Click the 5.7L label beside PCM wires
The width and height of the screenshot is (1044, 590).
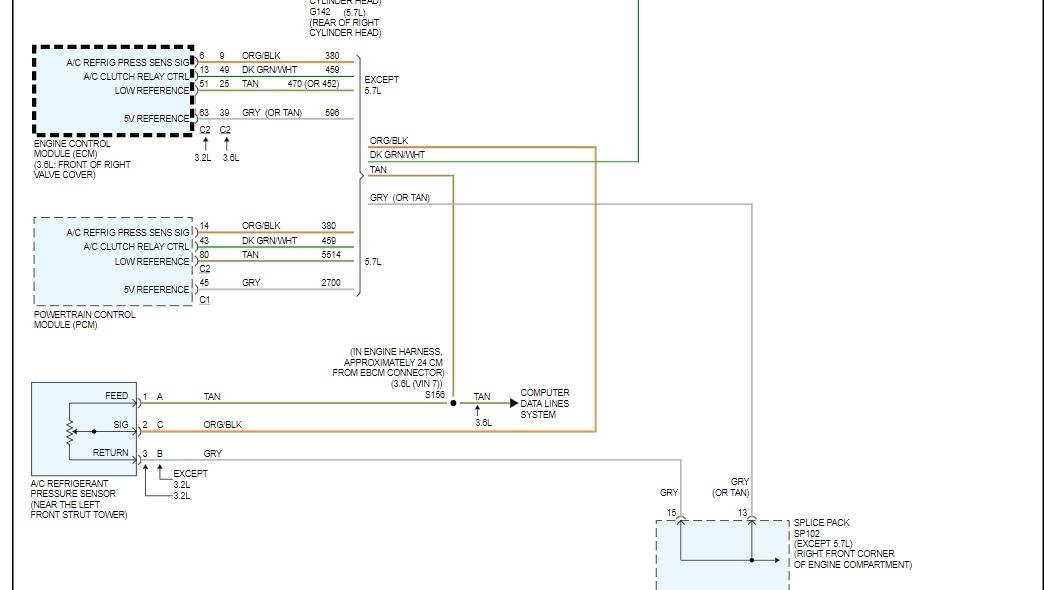[x=373, y=262]
